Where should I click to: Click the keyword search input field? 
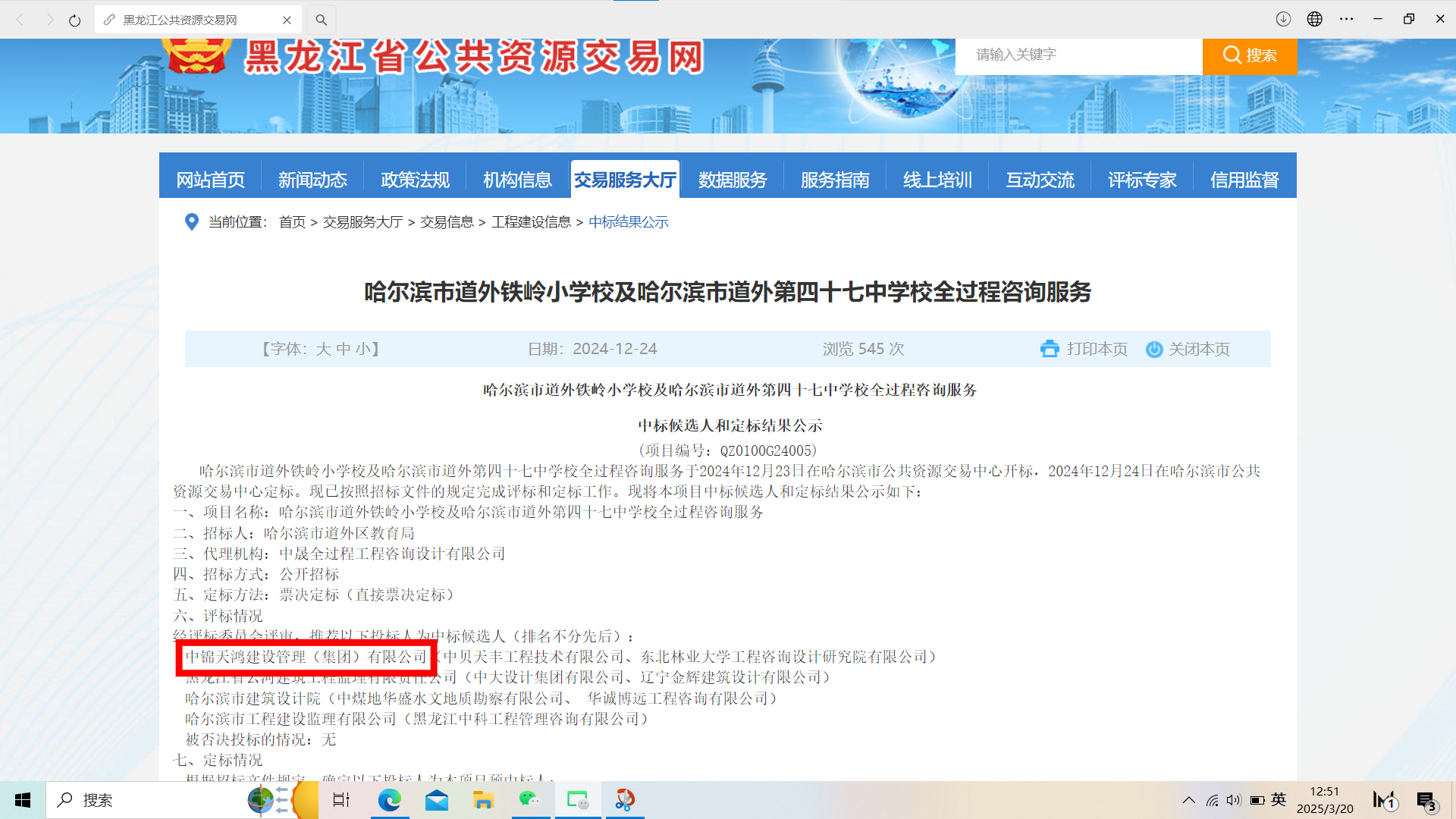(1077, 55)
